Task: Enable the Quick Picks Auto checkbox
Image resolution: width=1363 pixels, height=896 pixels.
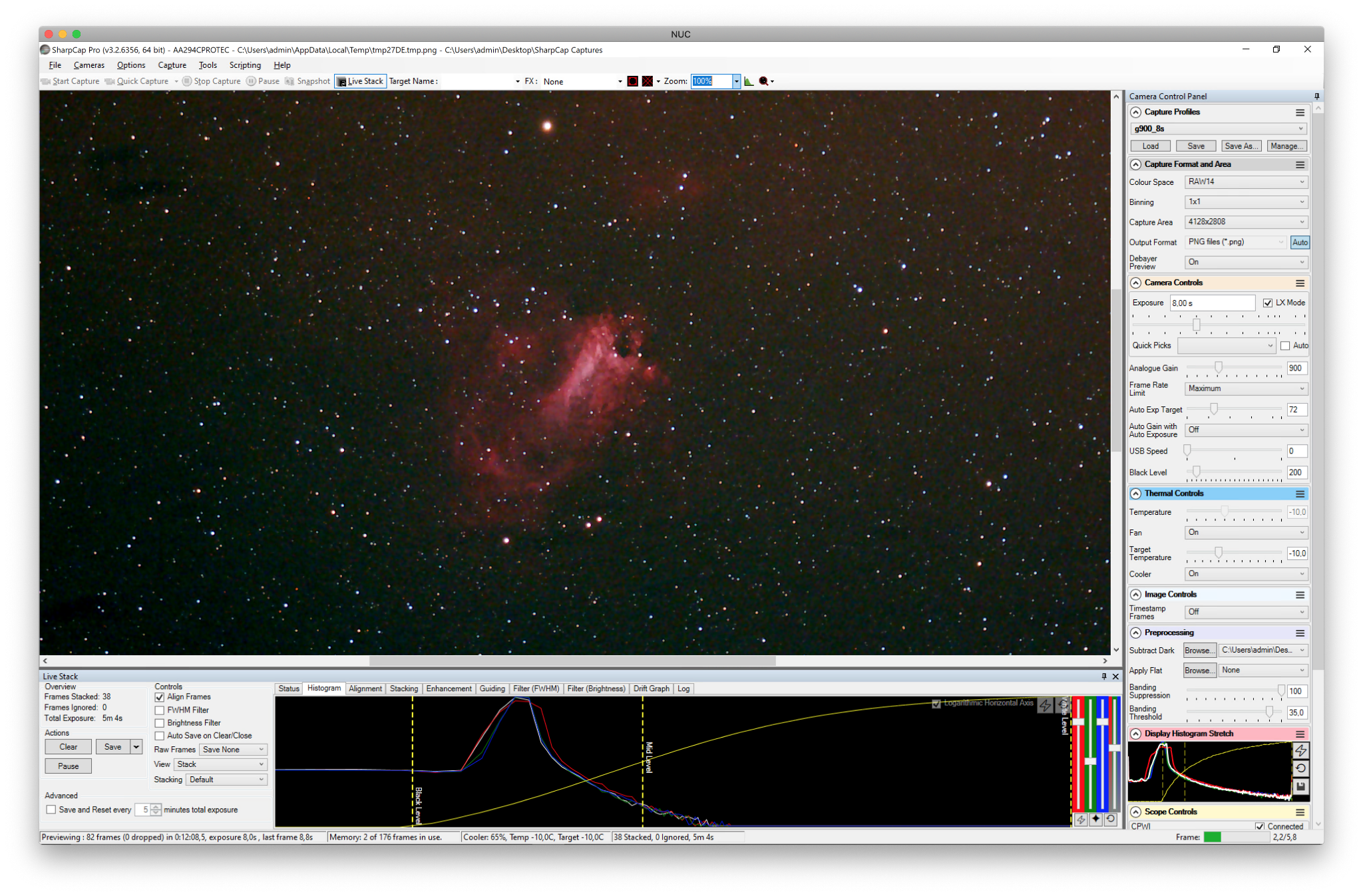Action: [x=1285, y=346]
